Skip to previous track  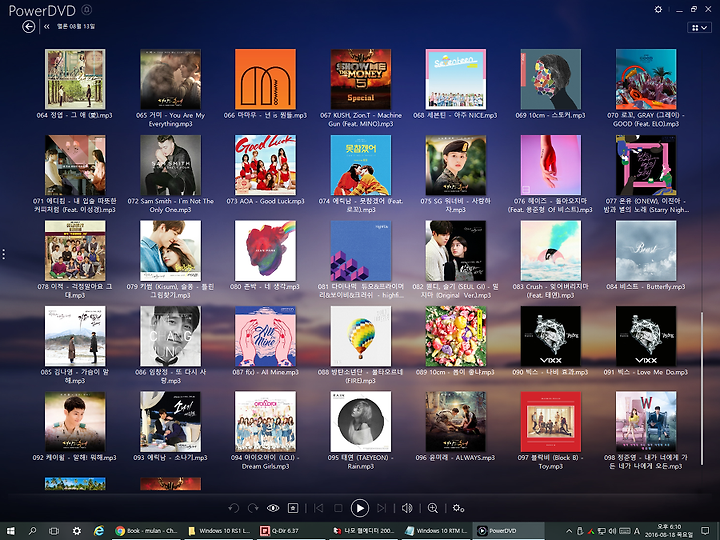[x=319, y=508]
